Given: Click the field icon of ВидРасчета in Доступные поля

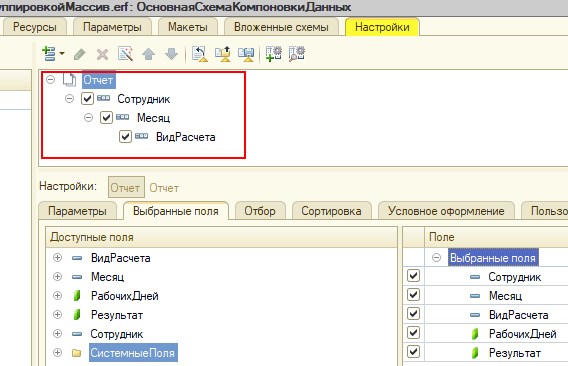Looking at the screenshot, I should click(77, 258).
